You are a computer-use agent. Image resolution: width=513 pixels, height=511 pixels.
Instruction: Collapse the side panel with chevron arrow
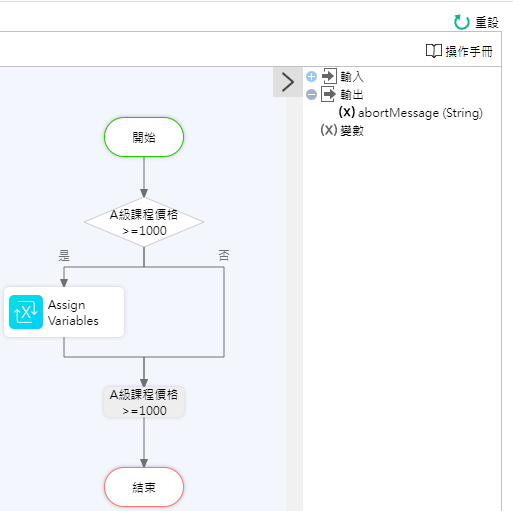[x=288, y=82]
